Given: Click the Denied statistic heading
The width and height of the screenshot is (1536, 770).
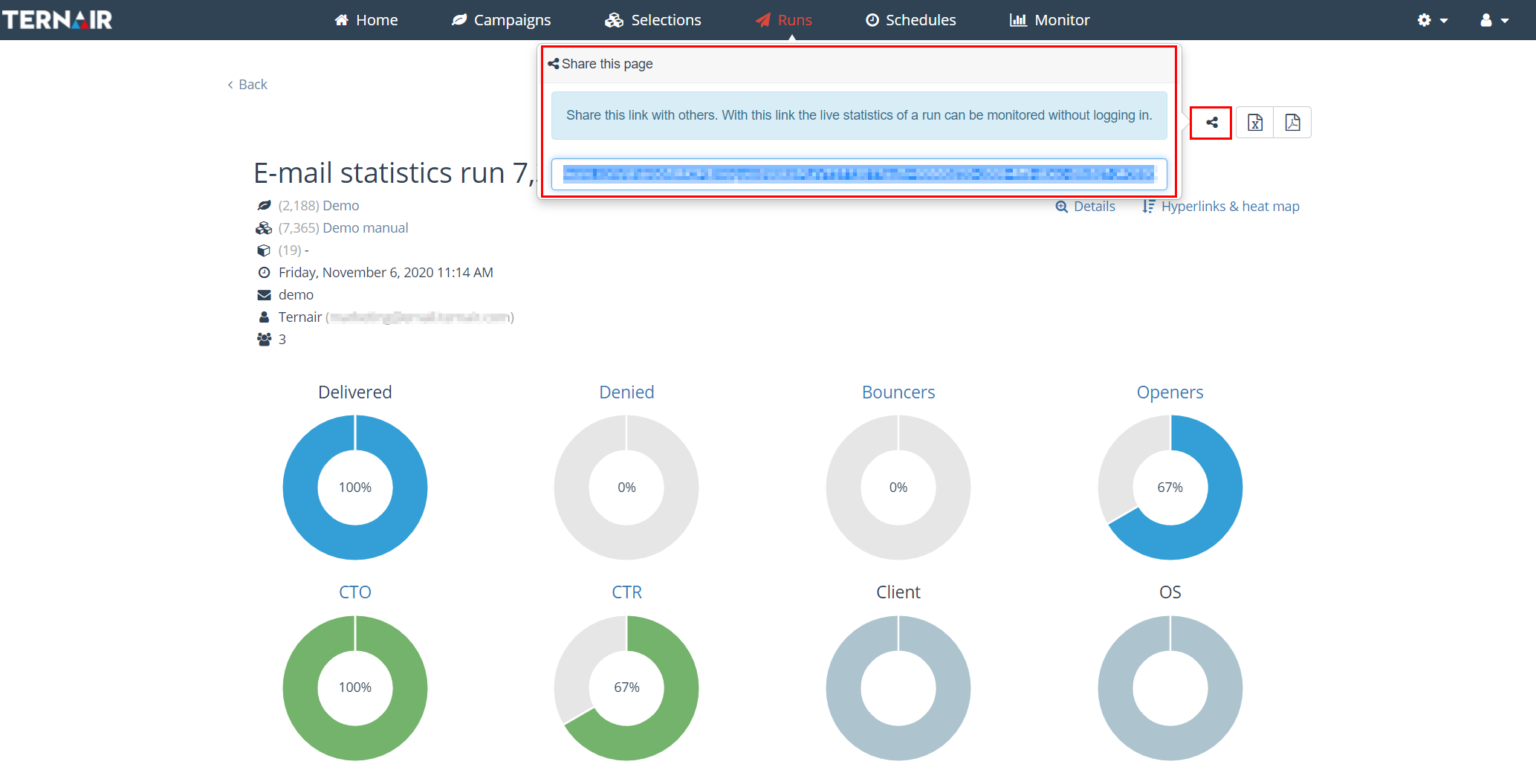Looking at the screenshot, I should click(x=627, y=392).
